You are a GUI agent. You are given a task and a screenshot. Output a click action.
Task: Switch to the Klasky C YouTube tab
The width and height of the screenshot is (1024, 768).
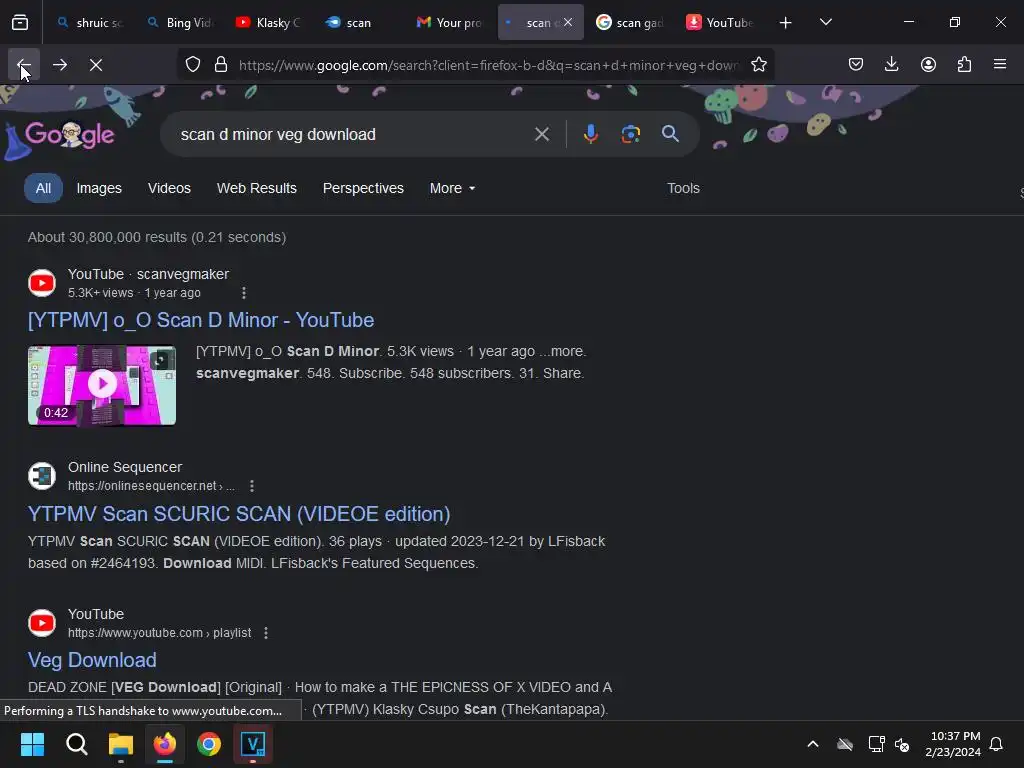tap(270, 22)
